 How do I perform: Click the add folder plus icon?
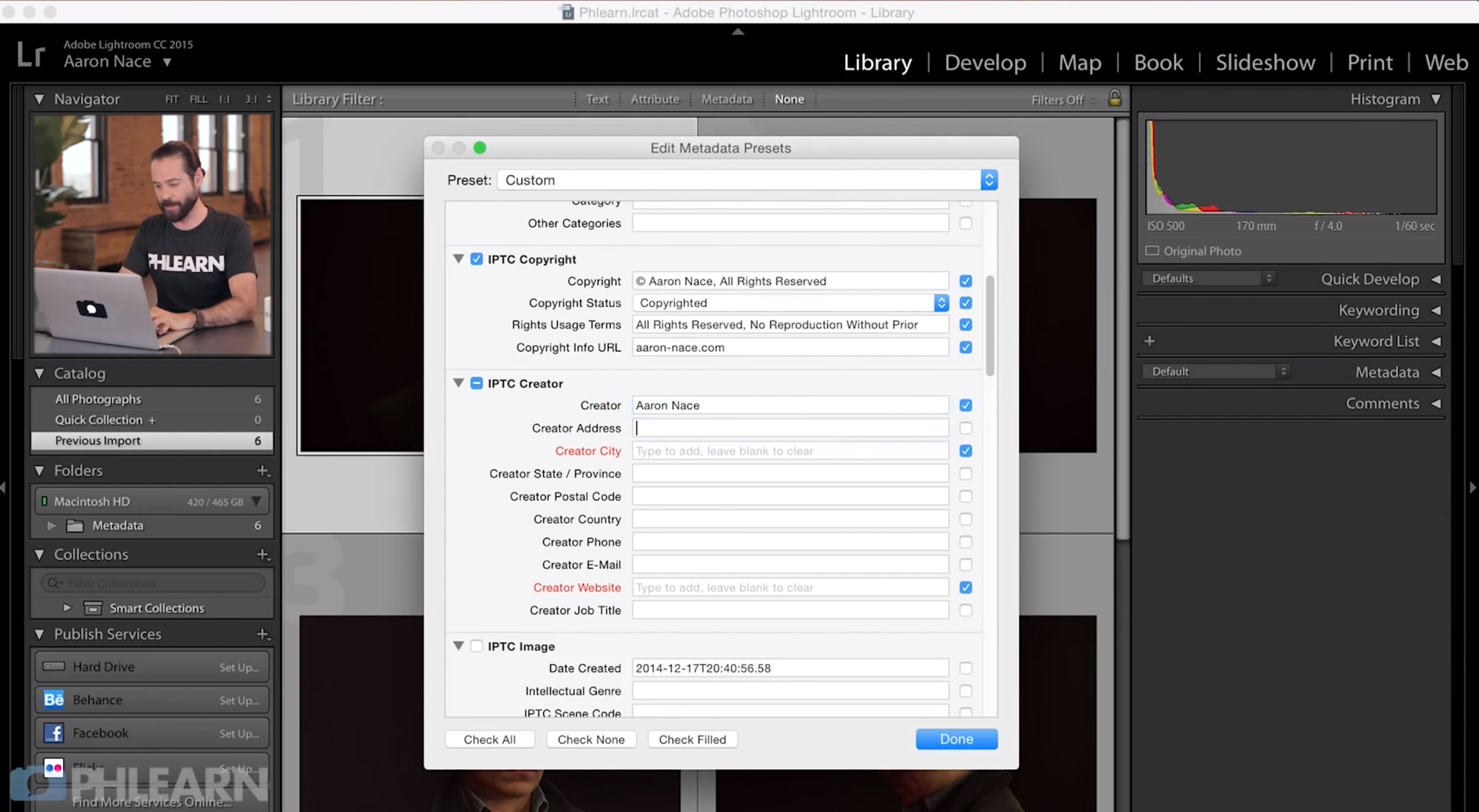(x=263, y=470)
